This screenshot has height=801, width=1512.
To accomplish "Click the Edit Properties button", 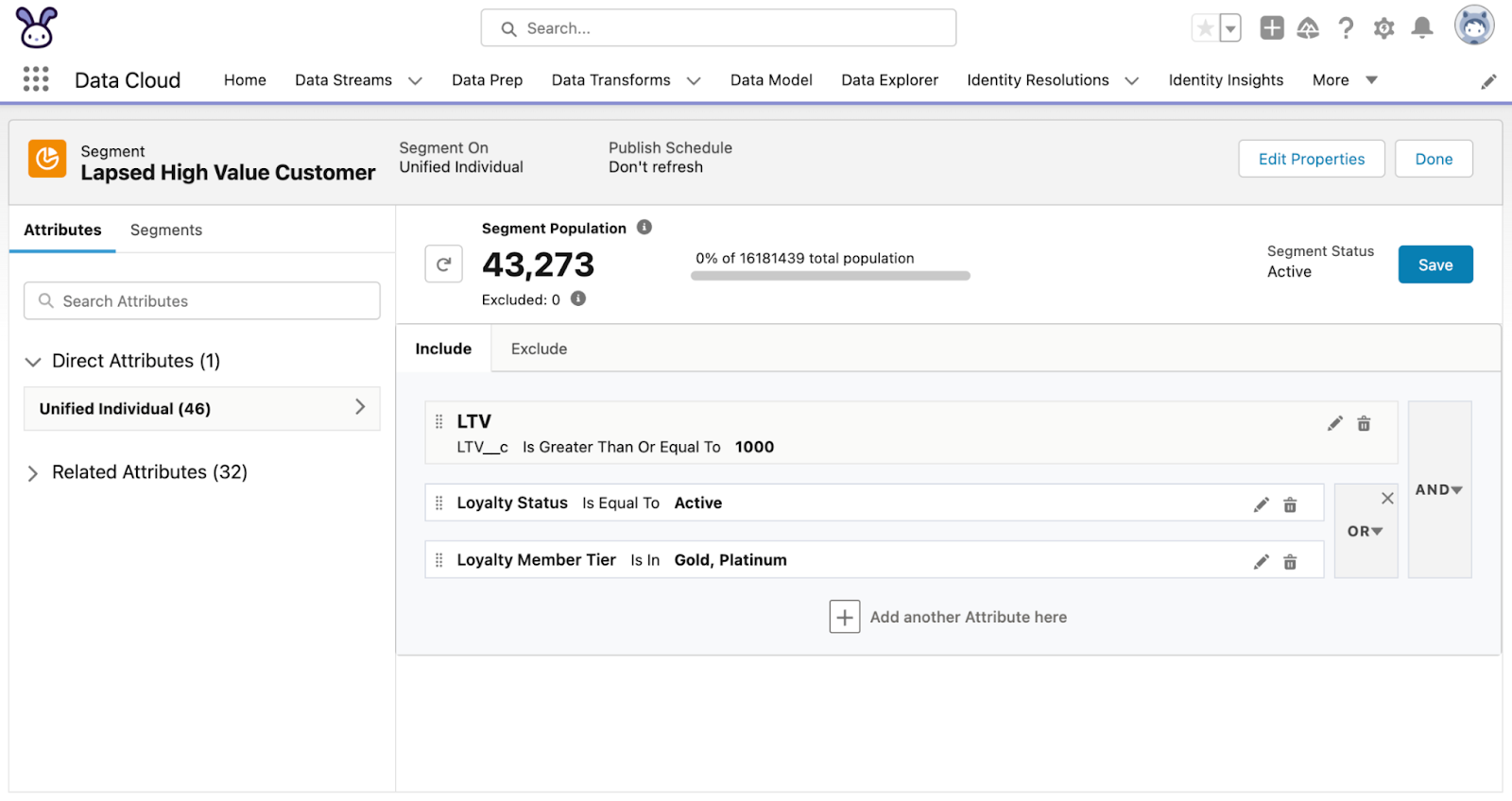I will pos(1311,160).
